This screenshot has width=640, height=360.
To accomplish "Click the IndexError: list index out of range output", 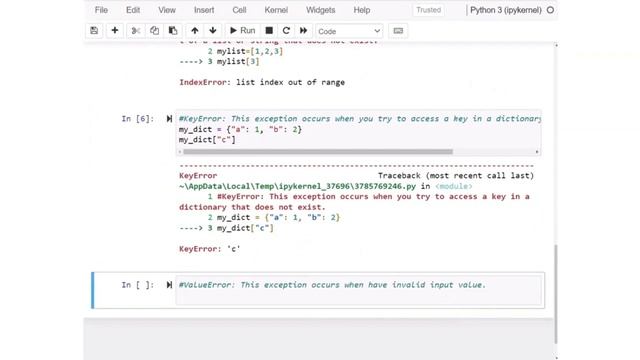I will point(262,82).
